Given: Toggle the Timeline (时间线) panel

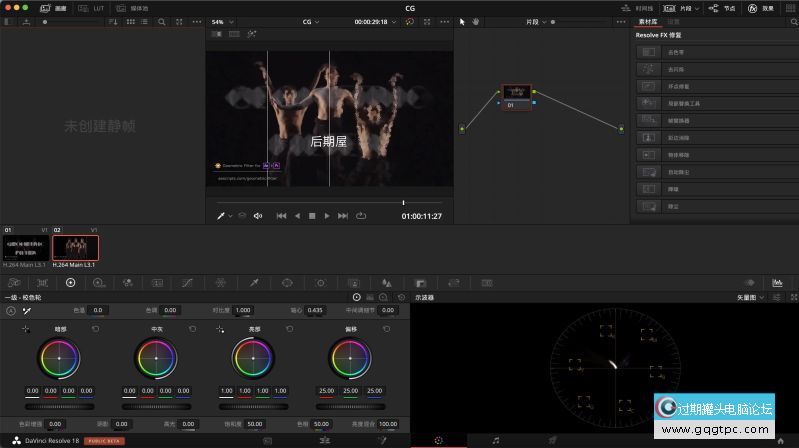Looking at the screenshot, I should [637, 8].
